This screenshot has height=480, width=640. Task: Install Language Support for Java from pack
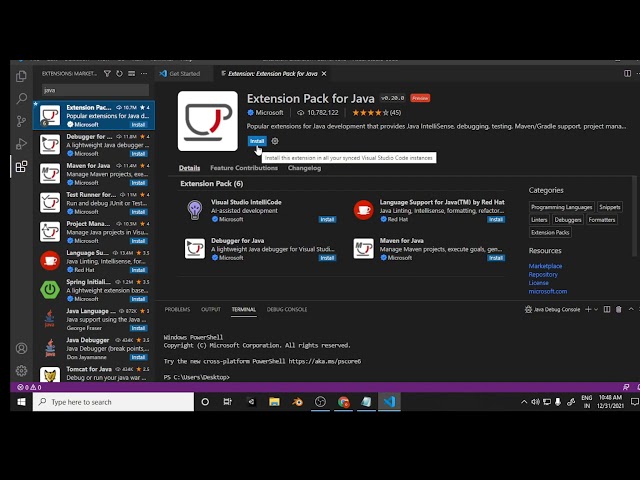[496, 220]
